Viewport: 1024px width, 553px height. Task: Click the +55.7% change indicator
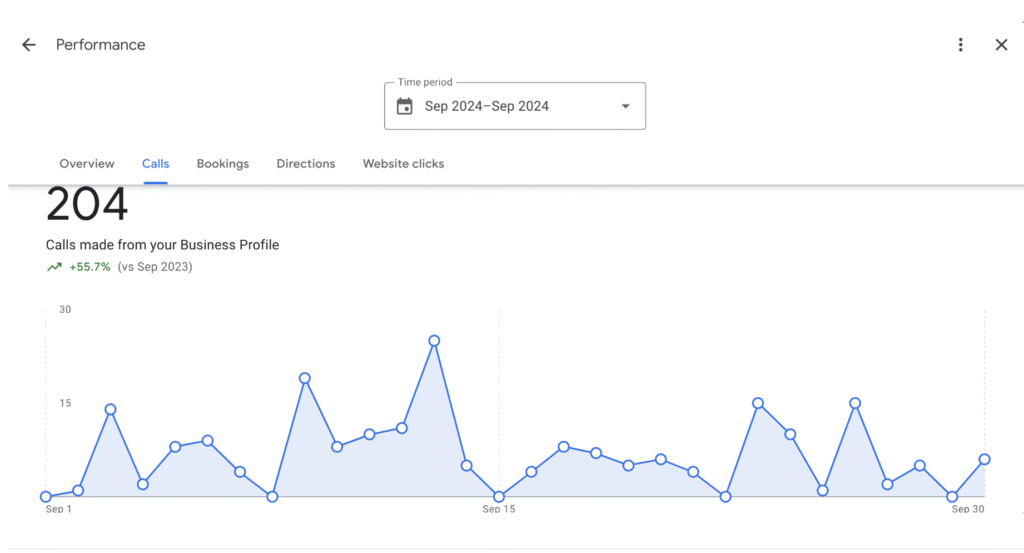tap(89, 266)
